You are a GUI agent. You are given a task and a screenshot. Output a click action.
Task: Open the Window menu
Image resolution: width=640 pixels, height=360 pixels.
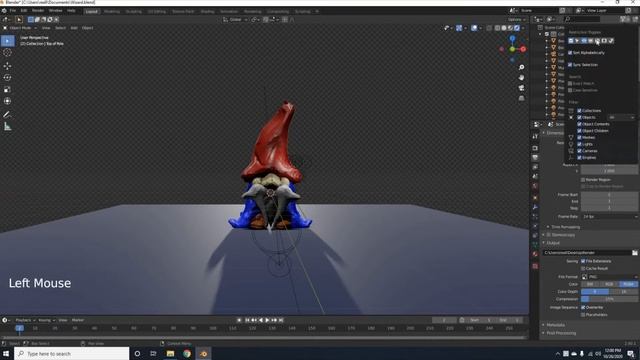(56, 11)
